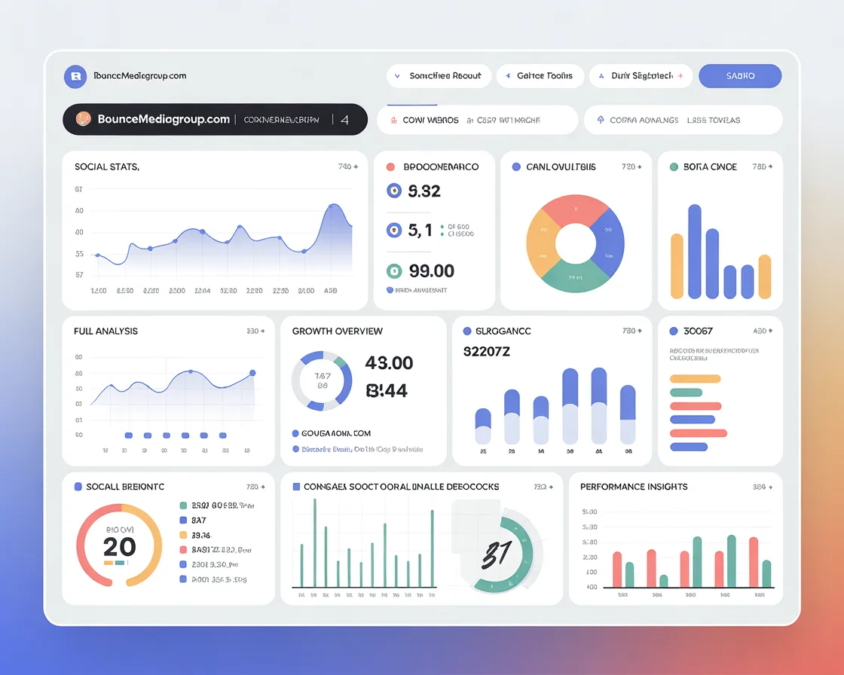The height and width of the screenshot is (675, 844).
Task: Switch to the Conv Wbros tab
Action: (x=429, y=120)
